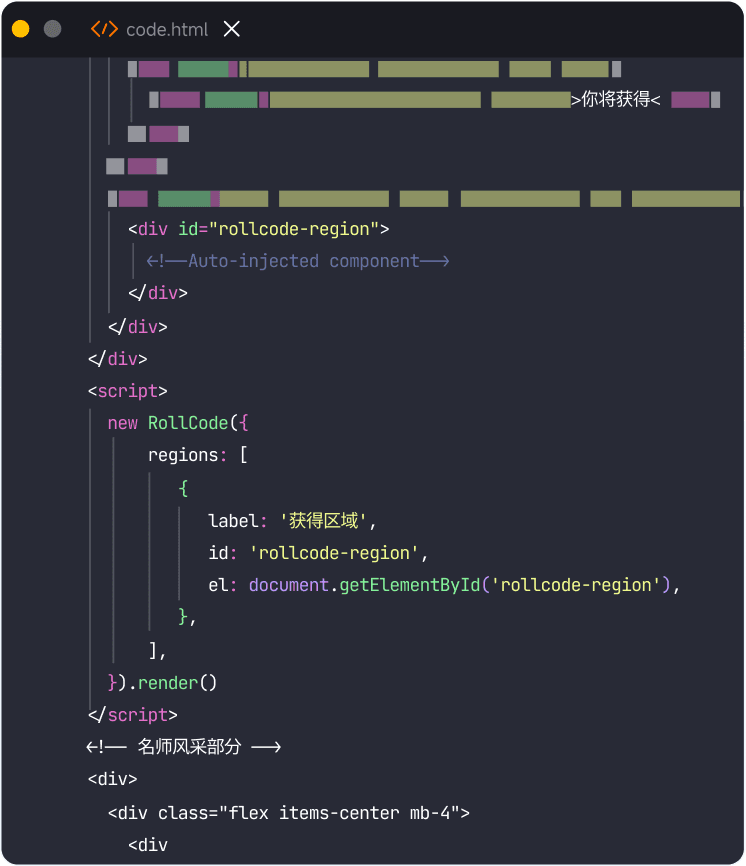The width and height of the screenshot is (746, 866).
Task: Click the new RollCode({ constructor line
Action: pyautogui.click(x=177, y=423)
